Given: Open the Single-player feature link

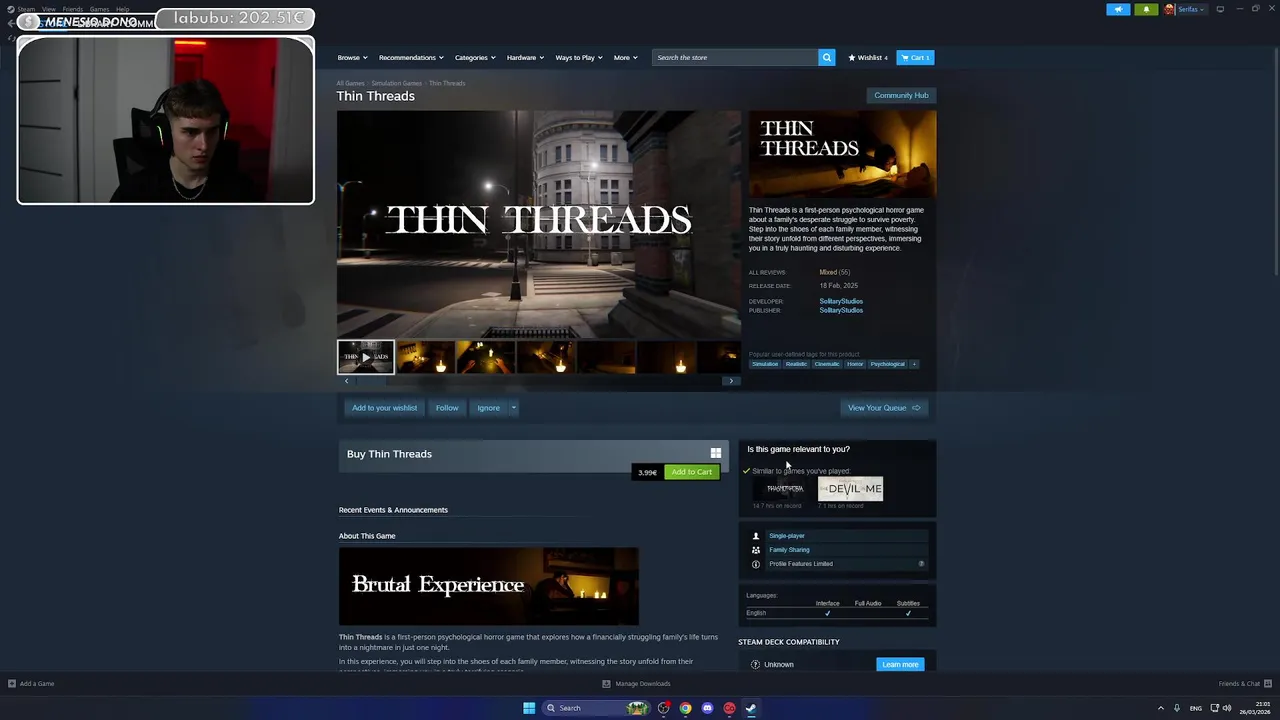Looking at the screenshot, I should 786,536.
